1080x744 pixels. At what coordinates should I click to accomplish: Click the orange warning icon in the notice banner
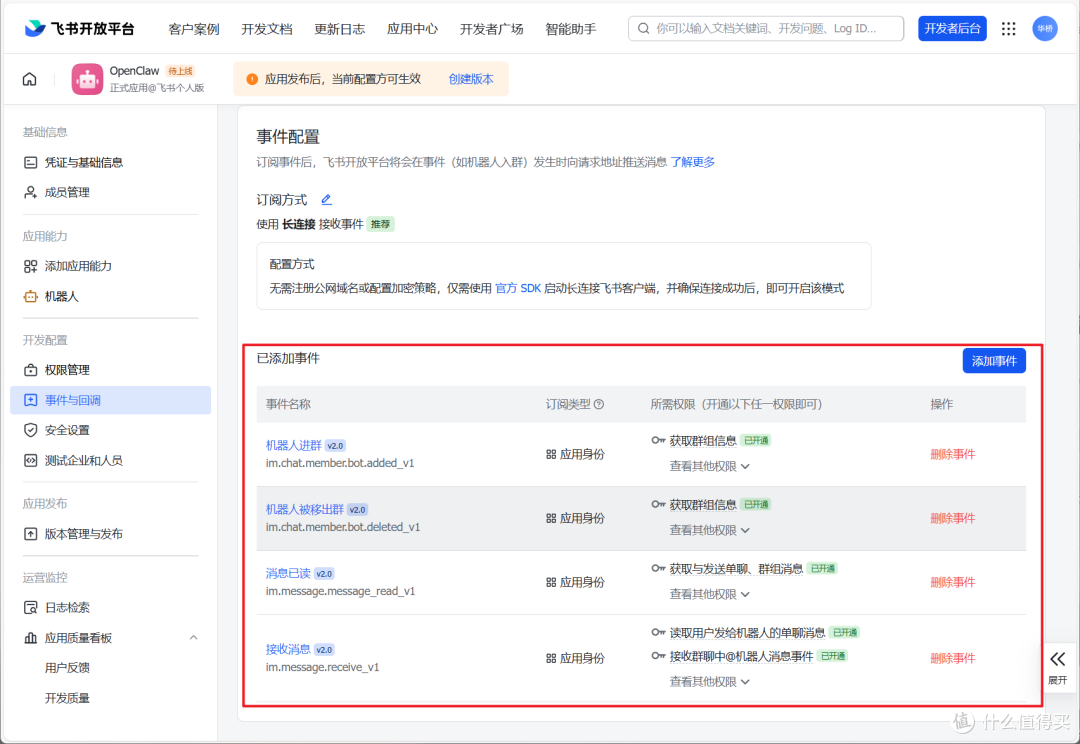tap(252, 79)
